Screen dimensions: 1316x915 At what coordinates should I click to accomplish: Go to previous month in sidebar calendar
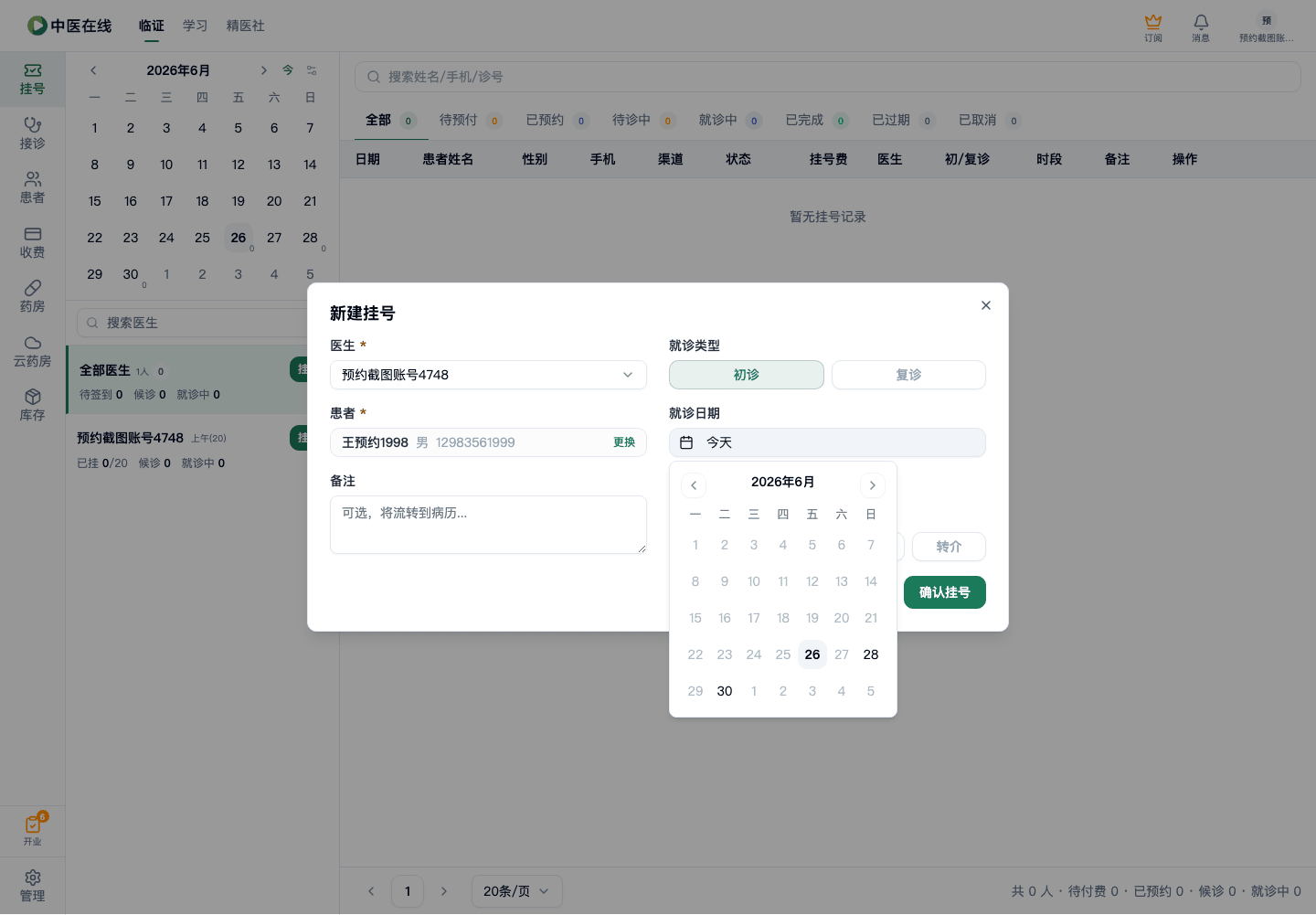pos(93,70)
